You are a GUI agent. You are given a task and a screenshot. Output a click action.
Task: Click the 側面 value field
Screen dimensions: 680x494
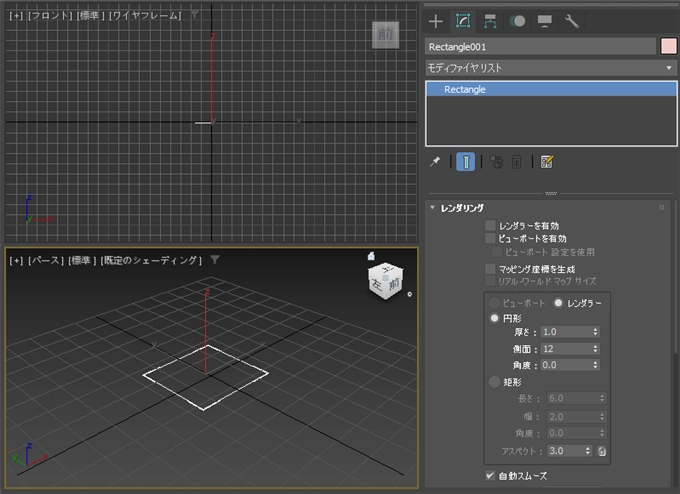(x=566, y=349)
